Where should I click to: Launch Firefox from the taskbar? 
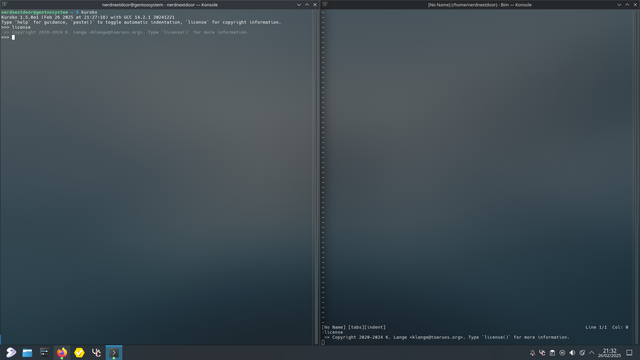(62, 353)
